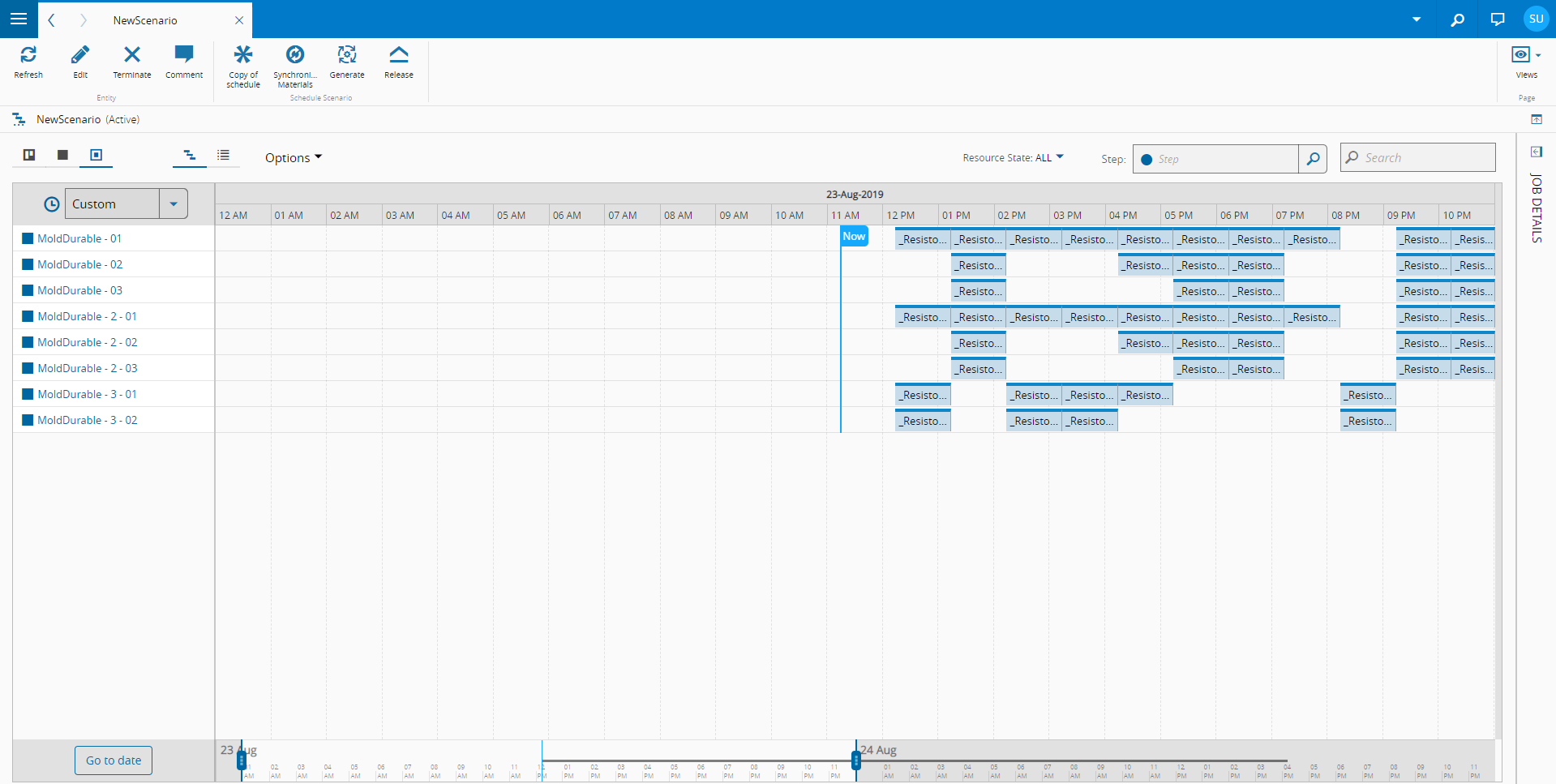Switch to the list view mode
The image size is (1556, 784).
[224, 155]
